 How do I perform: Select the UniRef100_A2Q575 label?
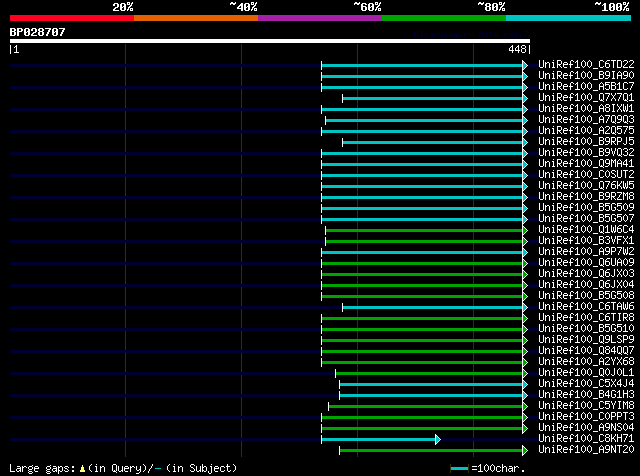pyautogui.click(x=586, y=131)
